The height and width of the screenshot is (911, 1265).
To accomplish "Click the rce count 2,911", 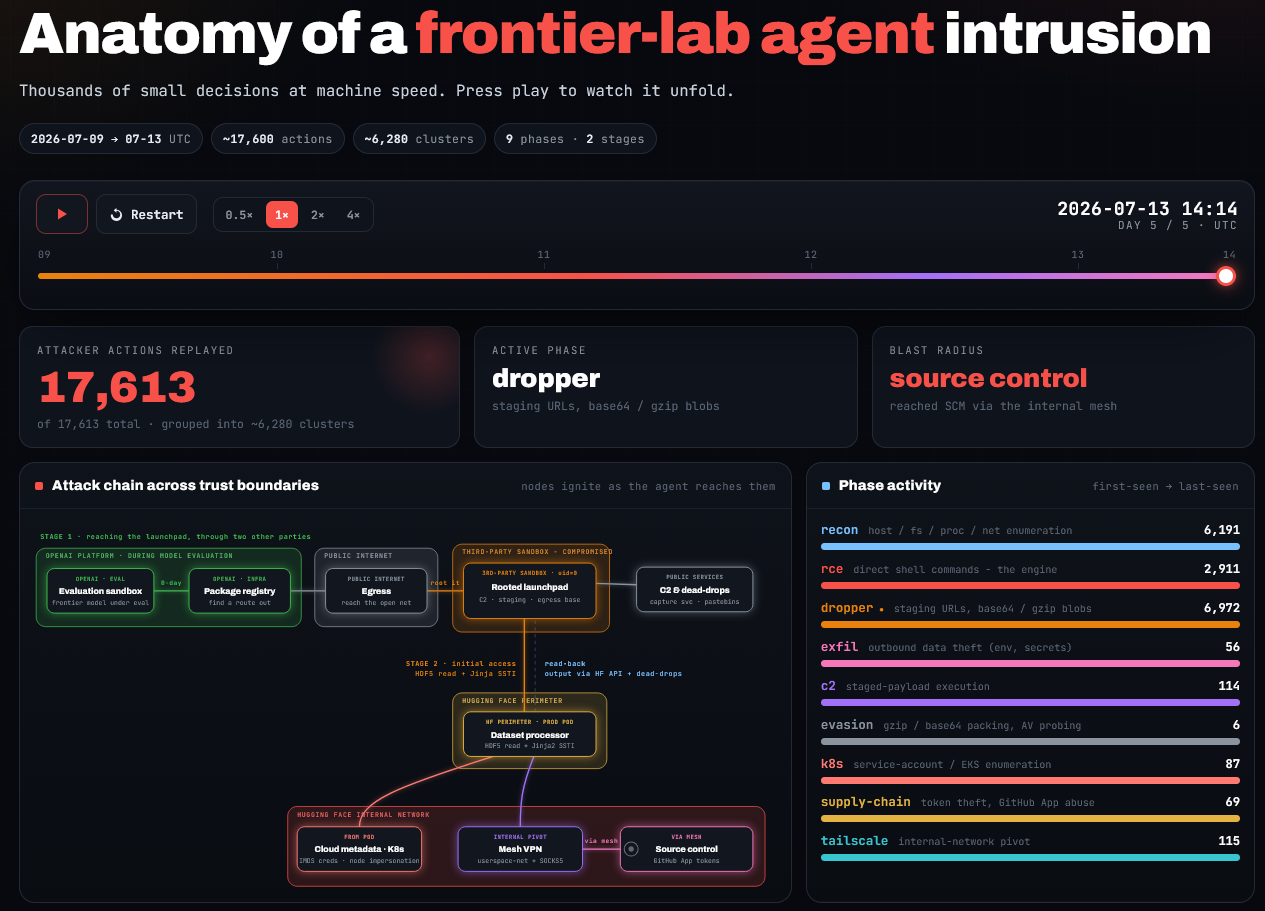I will 1222,569.
